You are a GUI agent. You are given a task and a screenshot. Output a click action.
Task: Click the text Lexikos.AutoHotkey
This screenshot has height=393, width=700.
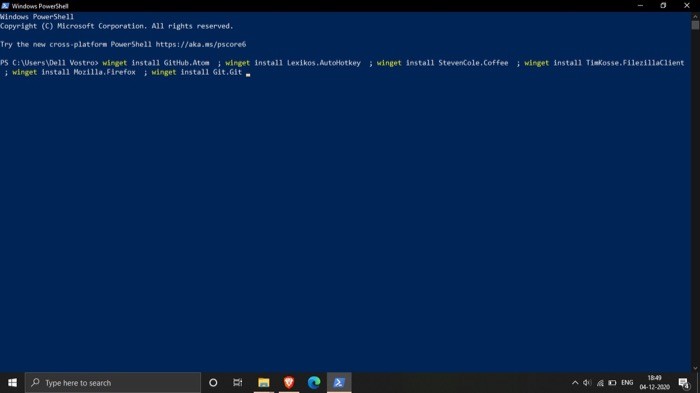[x=324, y=63]
